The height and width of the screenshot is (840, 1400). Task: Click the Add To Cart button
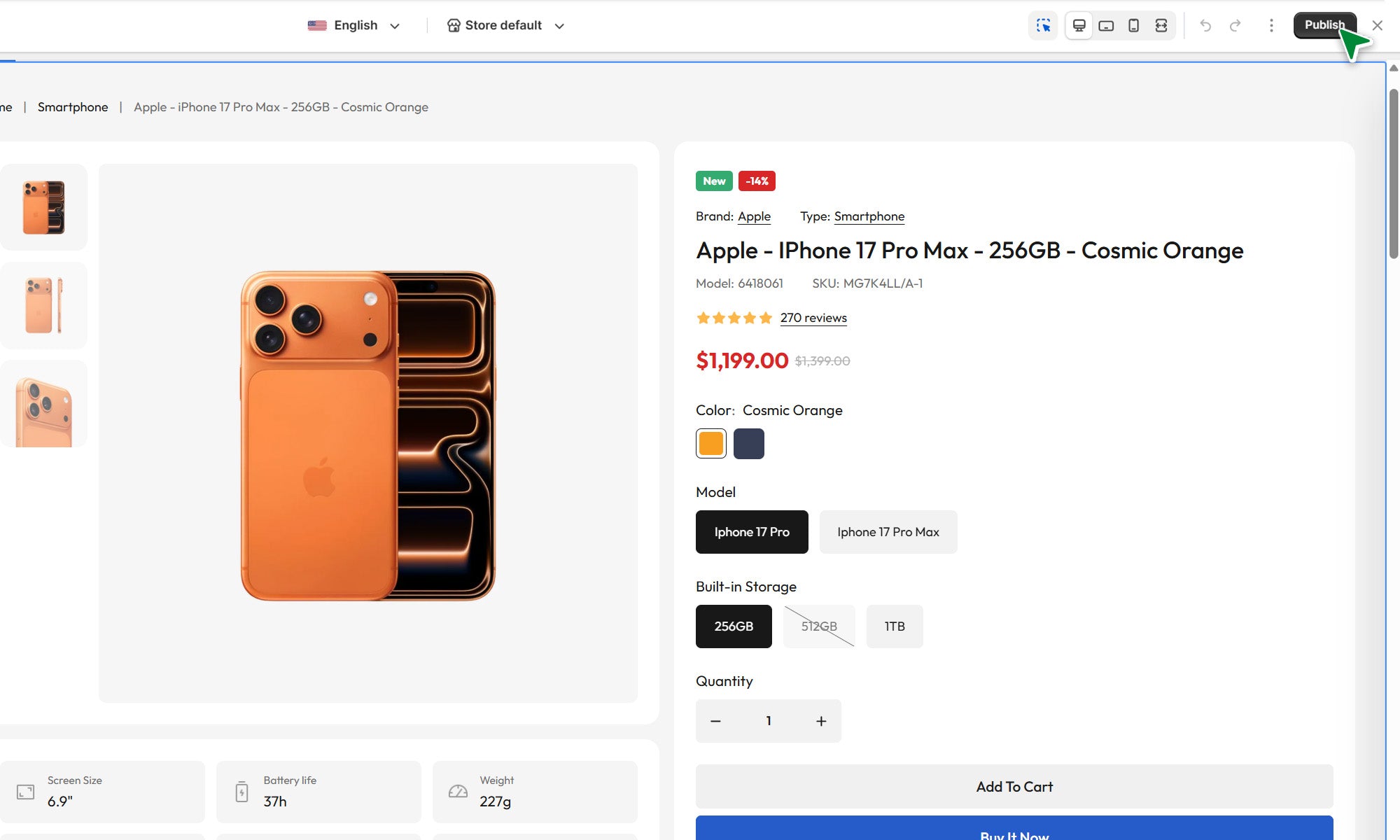tap(1014, 787)
